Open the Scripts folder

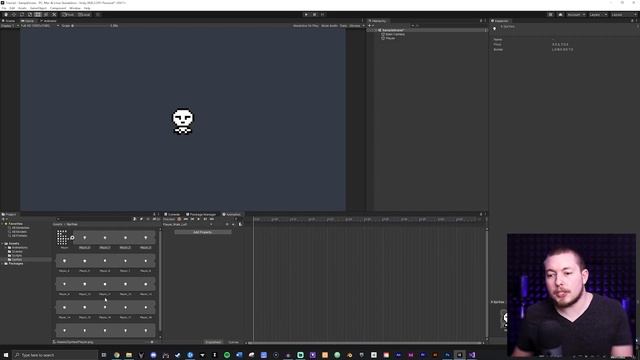click(16, 256)
